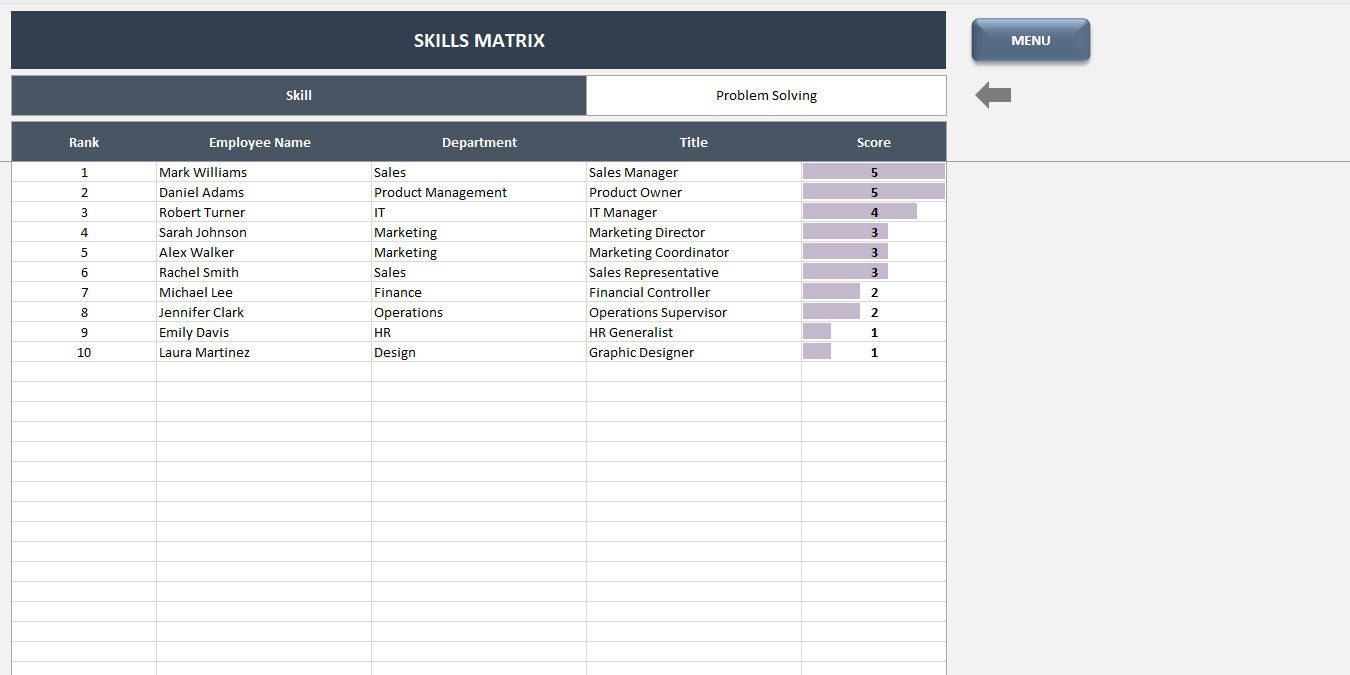Click Mark Williams in the employee list
The width and height of the screenshot is (1350, 675).
[x=203, y=172]
